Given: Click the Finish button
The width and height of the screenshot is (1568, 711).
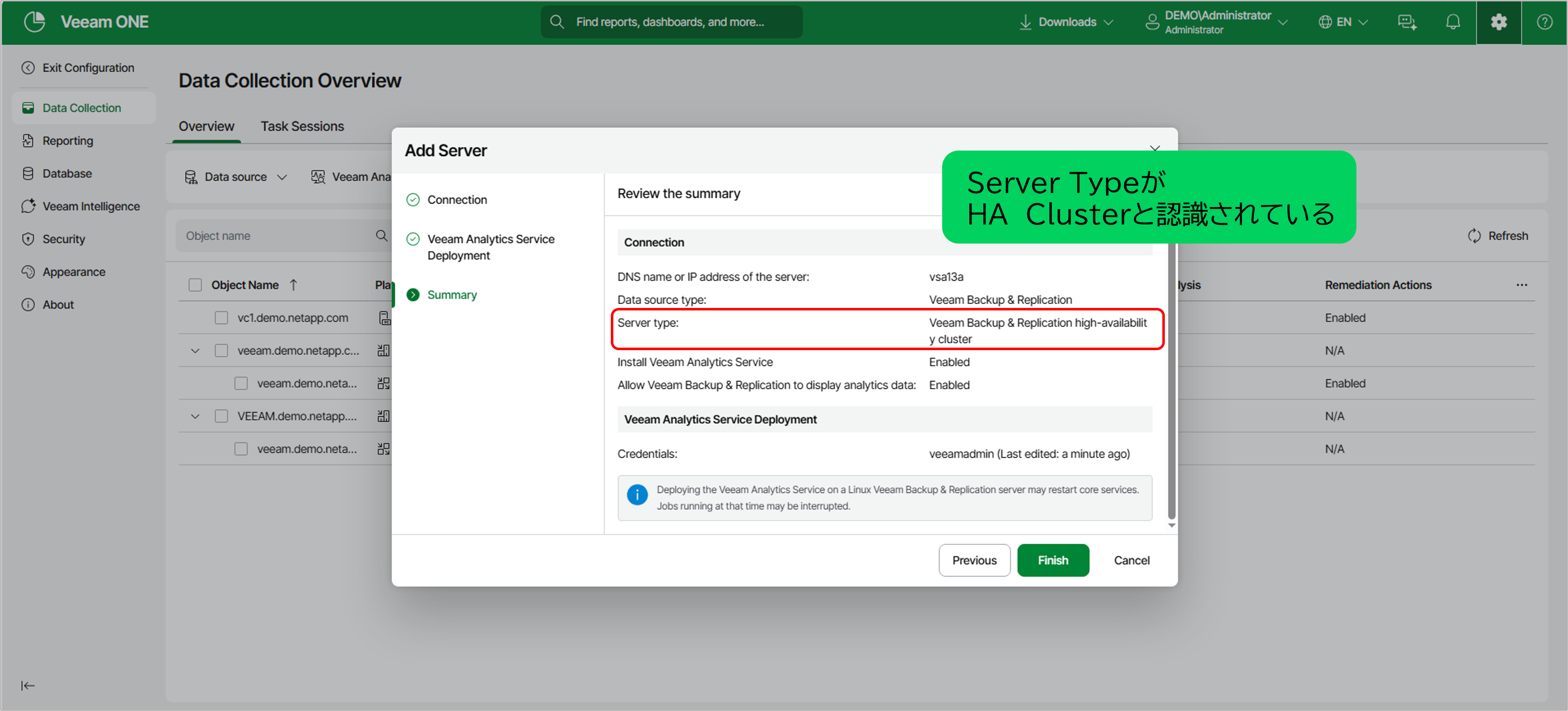Looking at the screenshot, I should 1052,560.
